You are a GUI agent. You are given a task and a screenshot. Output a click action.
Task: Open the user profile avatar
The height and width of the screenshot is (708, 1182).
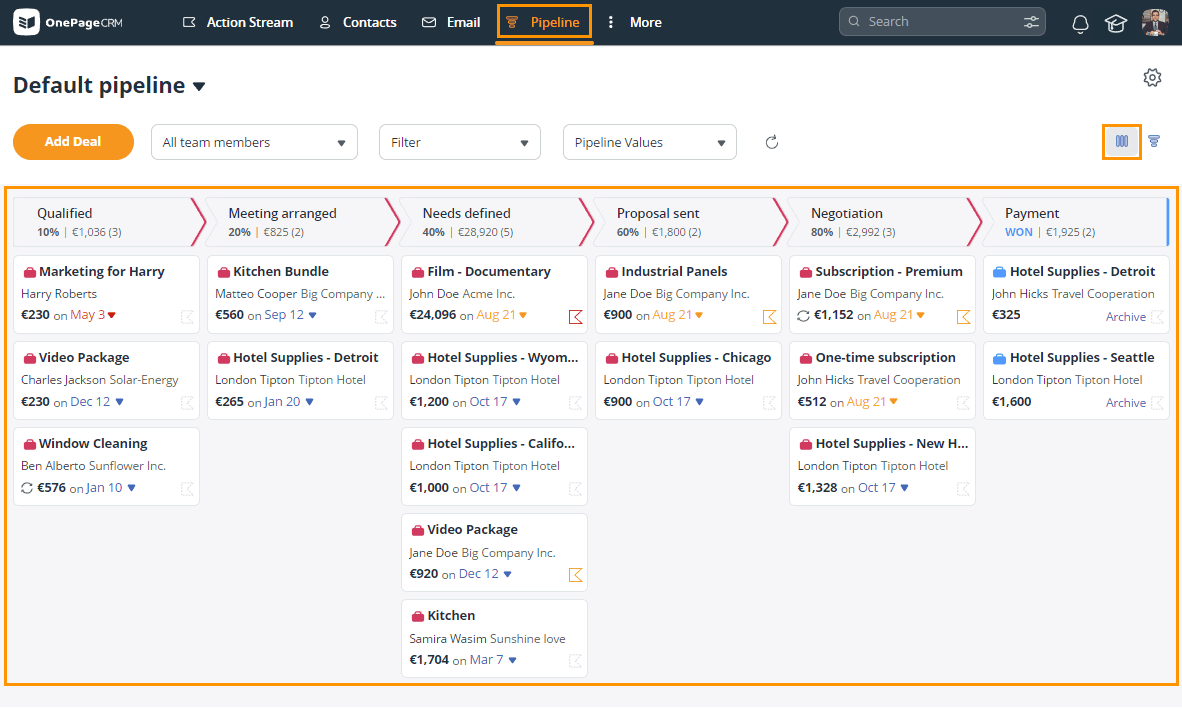[1155, 22]
